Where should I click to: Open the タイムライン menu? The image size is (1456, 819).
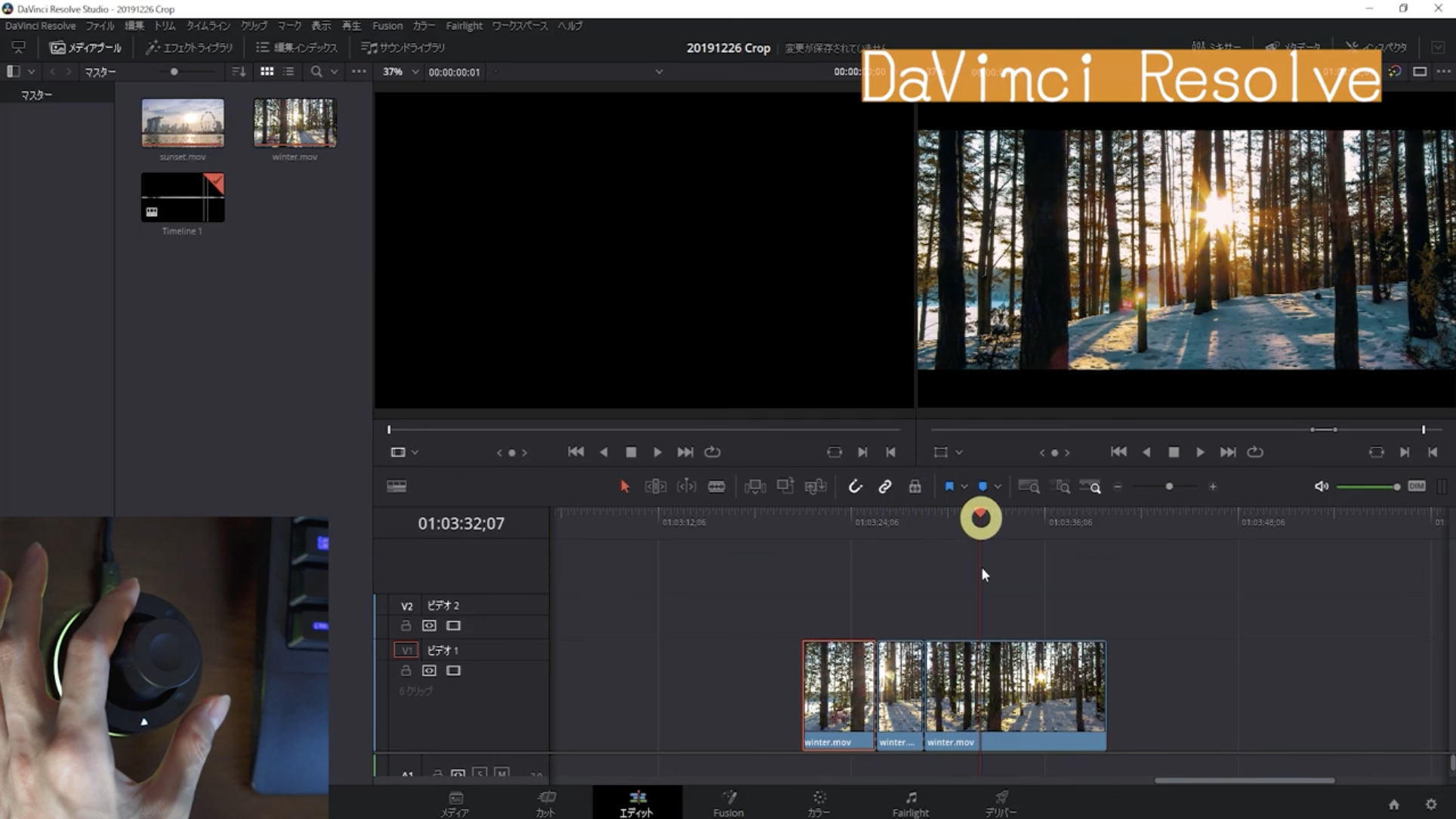click(x=208, y=26)
